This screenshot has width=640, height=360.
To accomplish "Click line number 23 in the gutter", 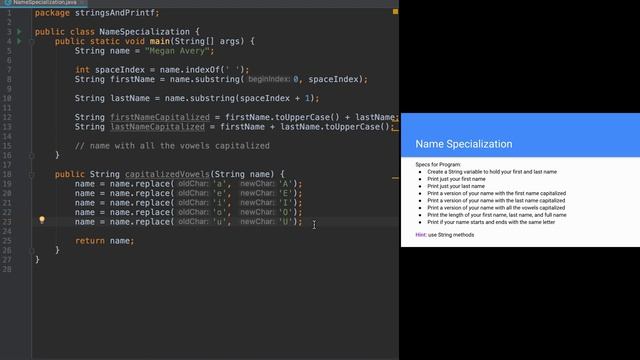I will pos(7,222).
